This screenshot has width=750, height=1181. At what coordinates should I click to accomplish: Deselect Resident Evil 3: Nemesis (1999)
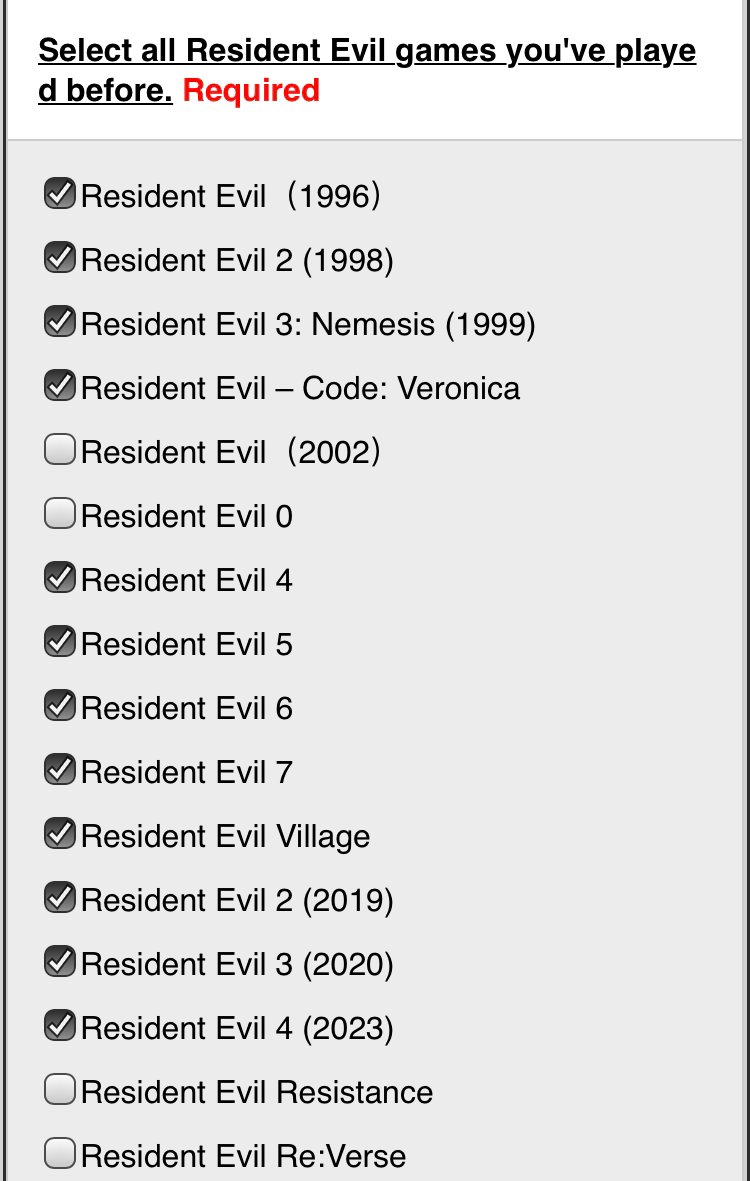click(x=59, y=322)
